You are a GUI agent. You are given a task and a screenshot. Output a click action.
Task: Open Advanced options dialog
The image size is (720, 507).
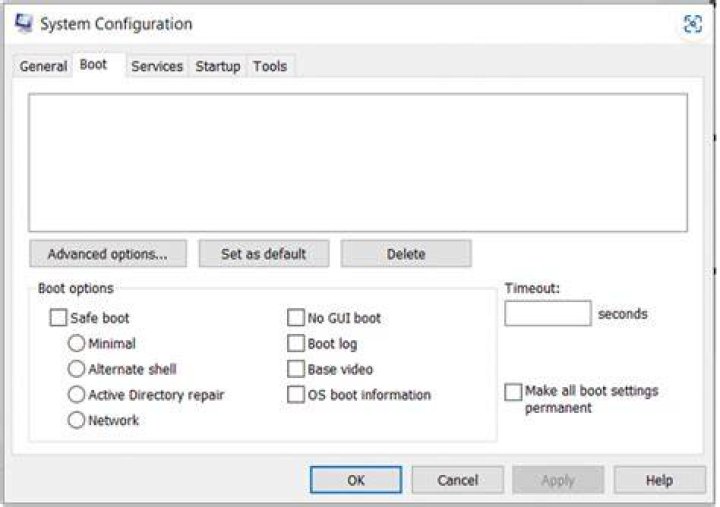tap(108, 254)
